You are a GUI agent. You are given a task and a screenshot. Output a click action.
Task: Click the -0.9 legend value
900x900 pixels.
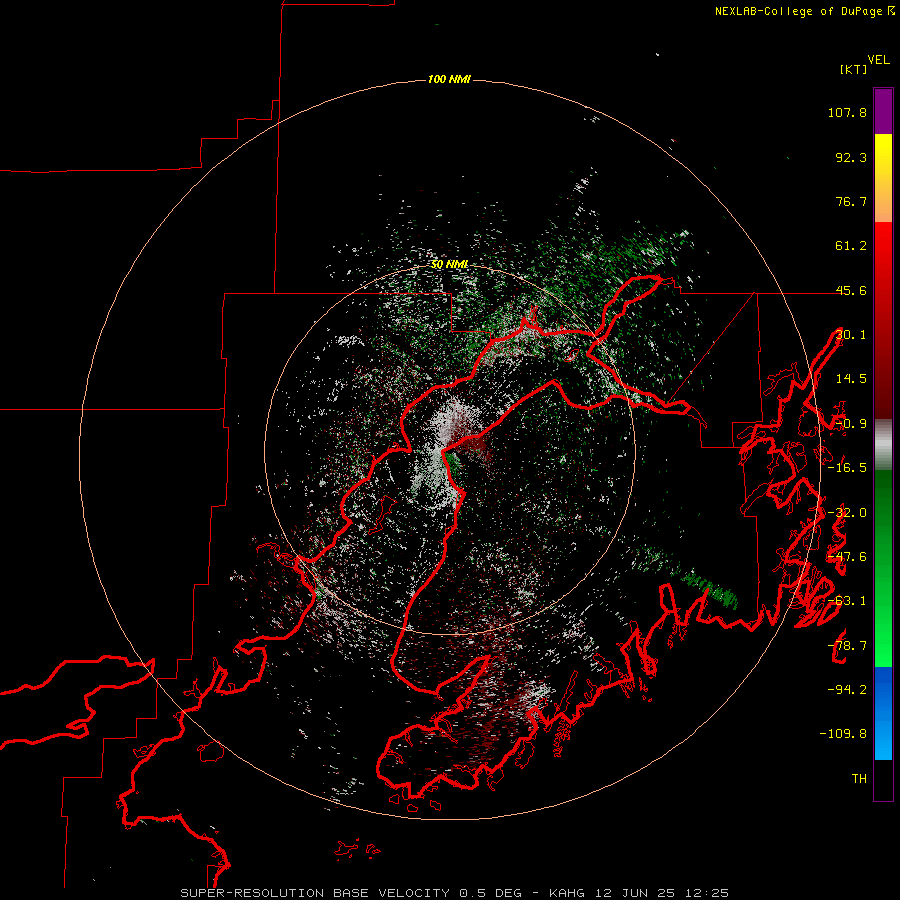pos(851,424)
